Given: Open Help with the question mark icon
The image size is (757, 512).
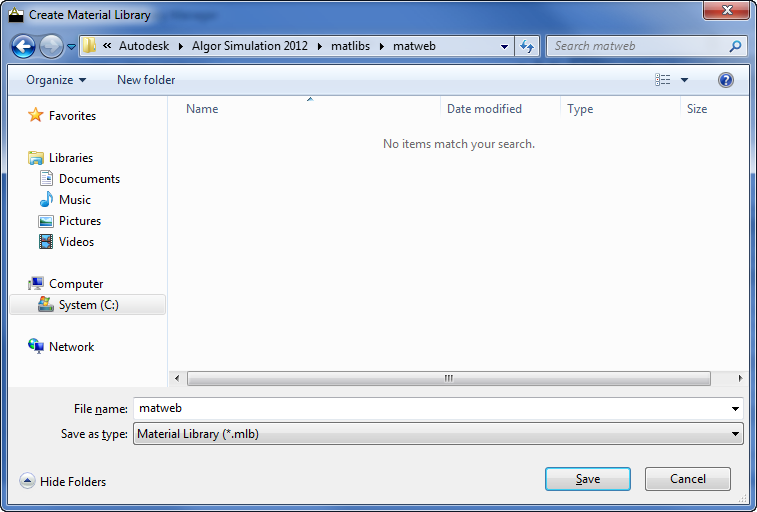Looking at the screenshot, I should tap(726, 80).
